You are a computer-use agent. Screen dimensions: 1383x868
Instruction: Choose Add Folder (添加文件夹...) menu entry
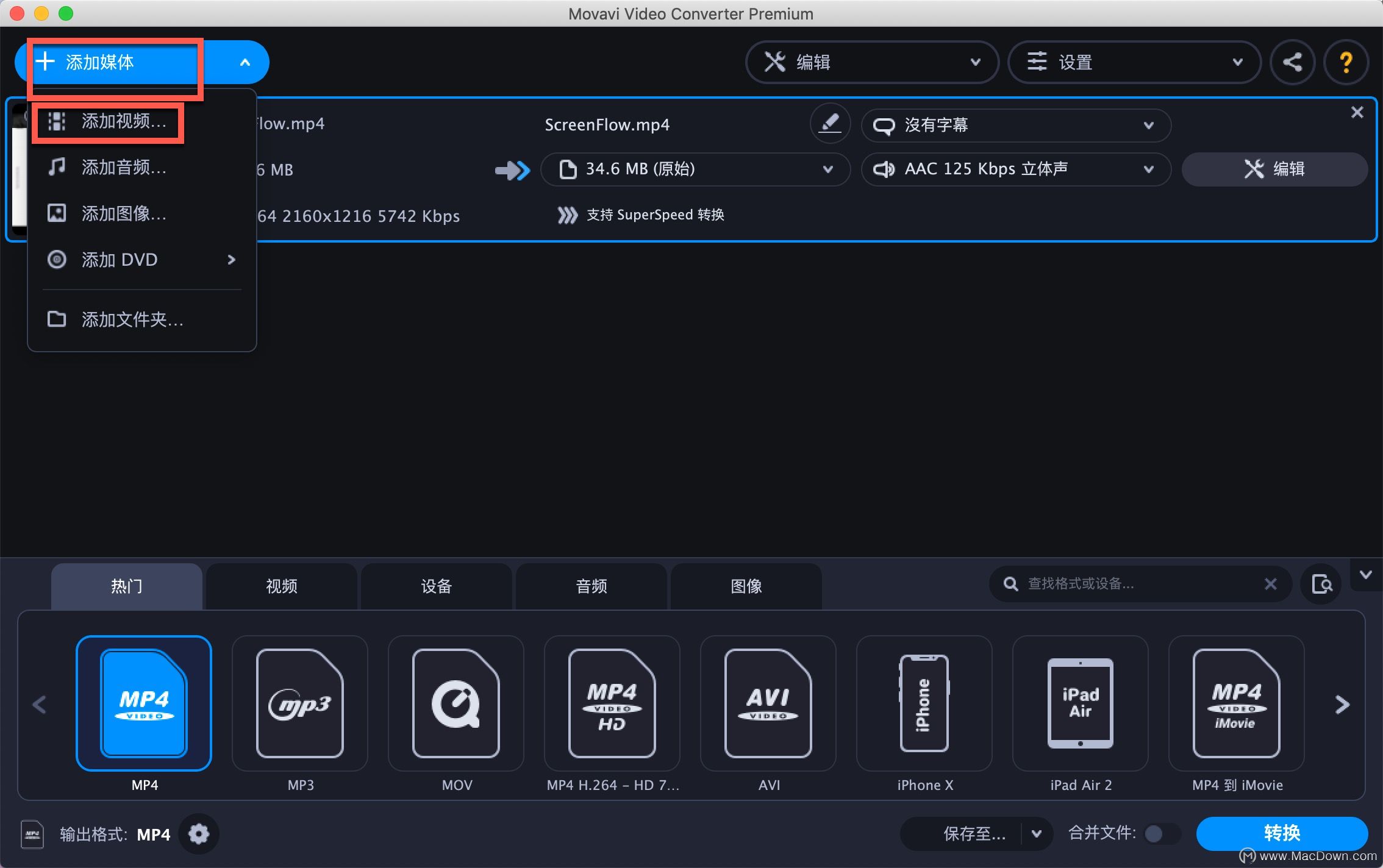click(x=141, y=319)
